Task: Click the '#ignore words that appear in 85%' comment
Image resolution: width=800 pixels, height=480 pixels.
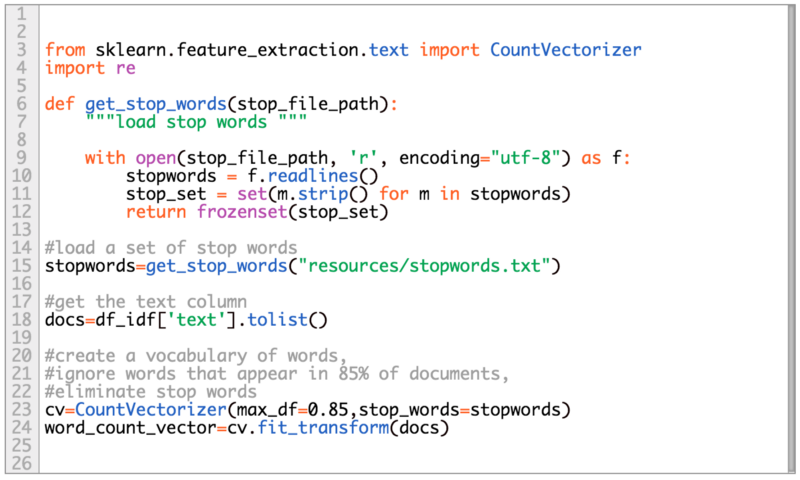Action: tap(277, 374)
